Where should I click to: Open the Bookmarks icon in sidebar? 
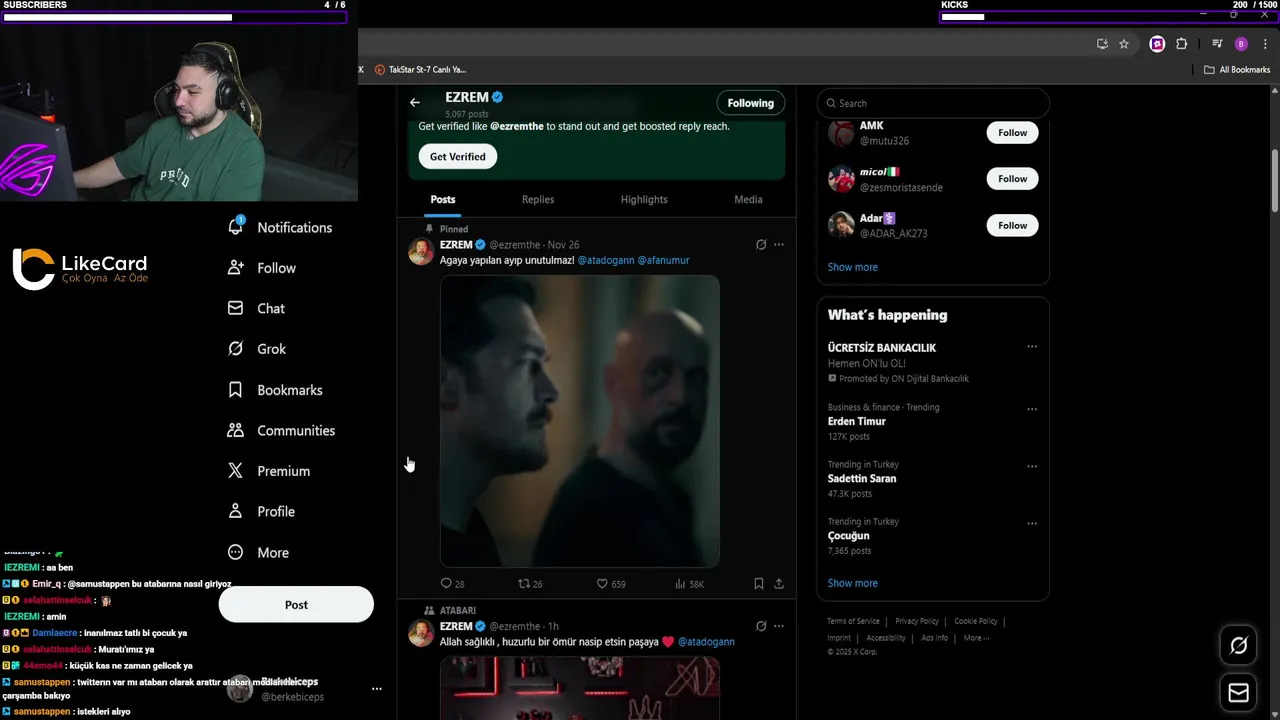[x=236, y=390]
